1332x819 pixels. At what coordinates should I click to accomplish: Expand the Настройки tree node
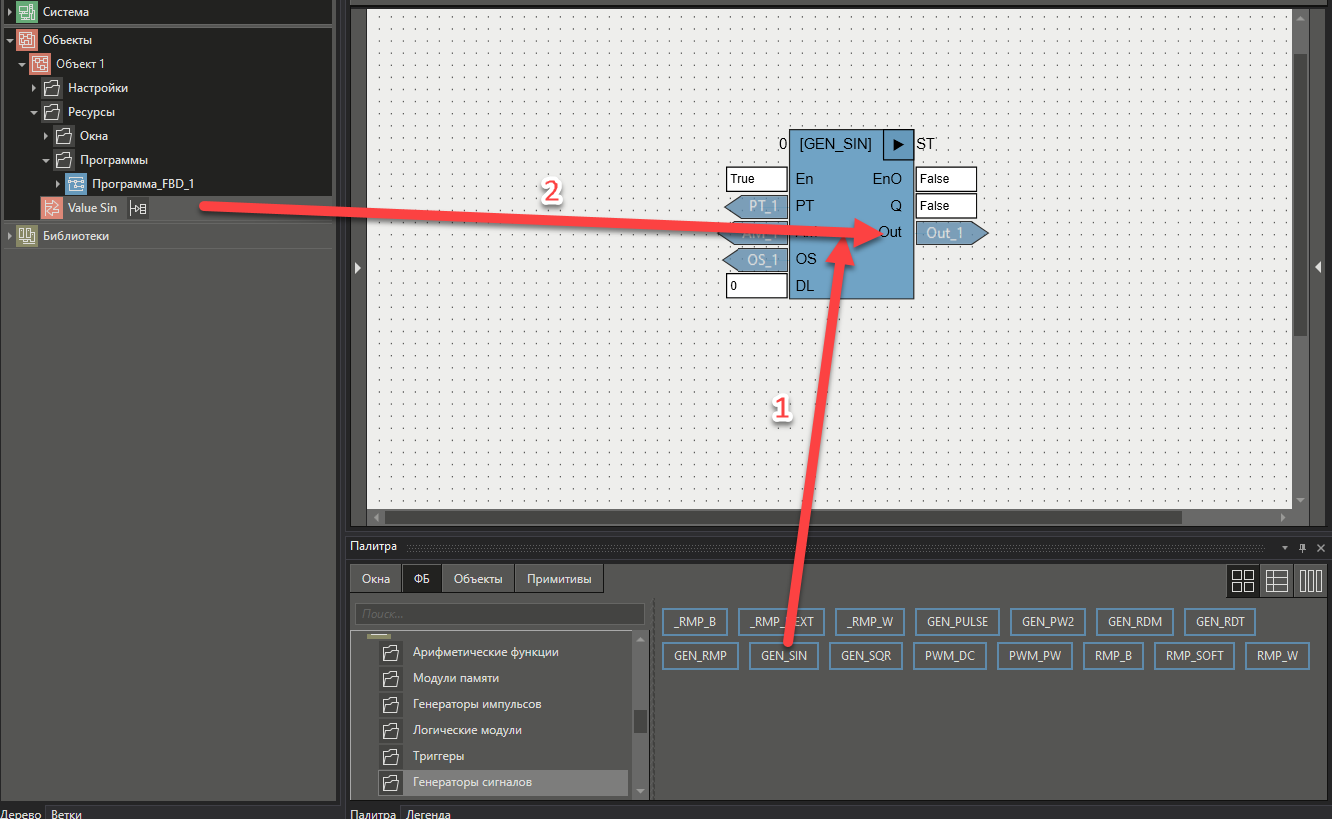point(36,87)
